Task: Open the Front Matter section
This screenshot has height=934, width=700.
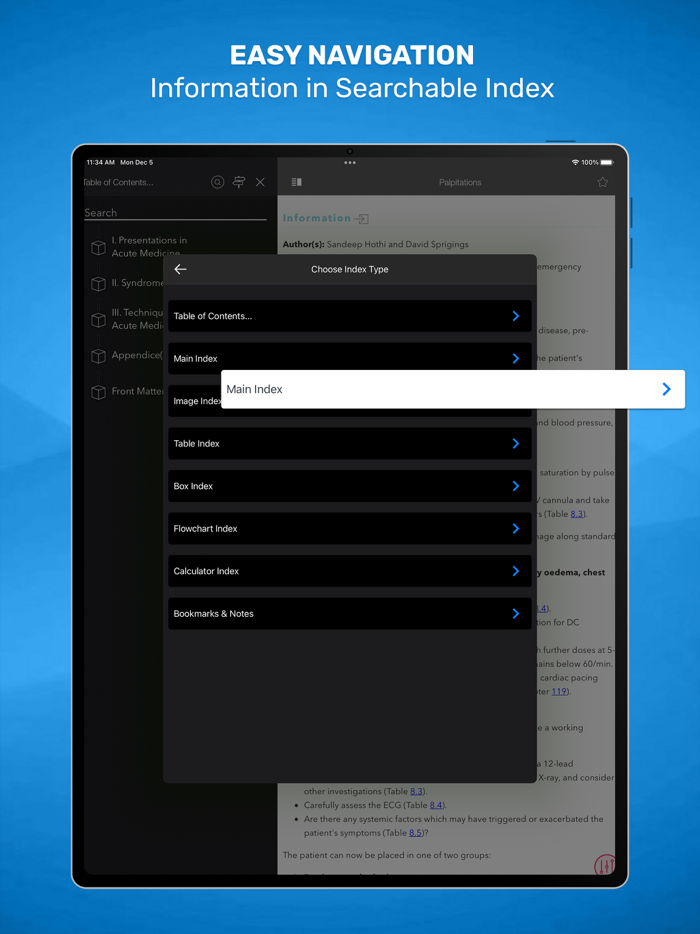Action: pyautogui.click(x=138, y=391)
